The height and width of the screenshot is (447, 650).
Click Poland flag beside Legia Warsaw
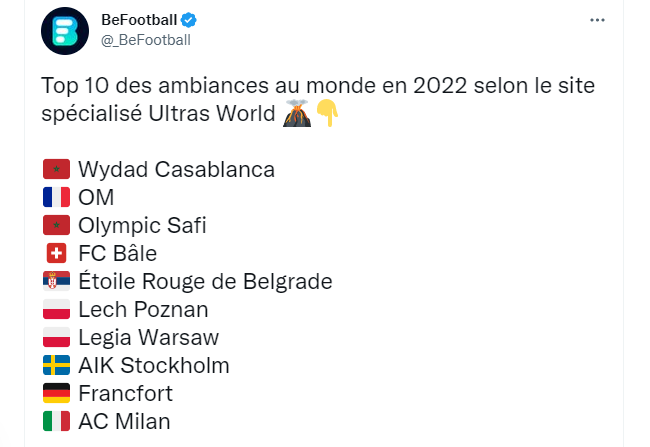(x=56, y=338)
